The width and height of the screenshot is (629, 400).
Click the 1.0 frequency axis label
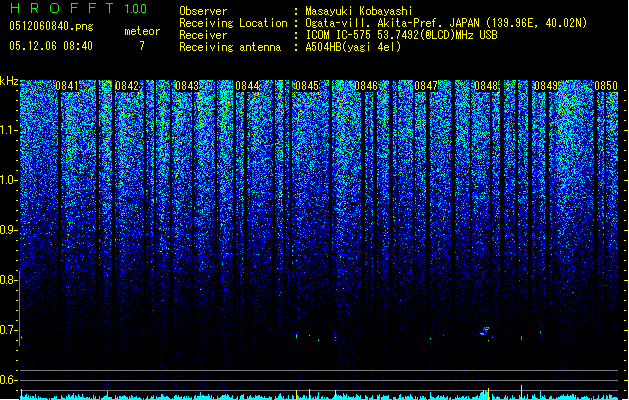click(x=8, y=180)
